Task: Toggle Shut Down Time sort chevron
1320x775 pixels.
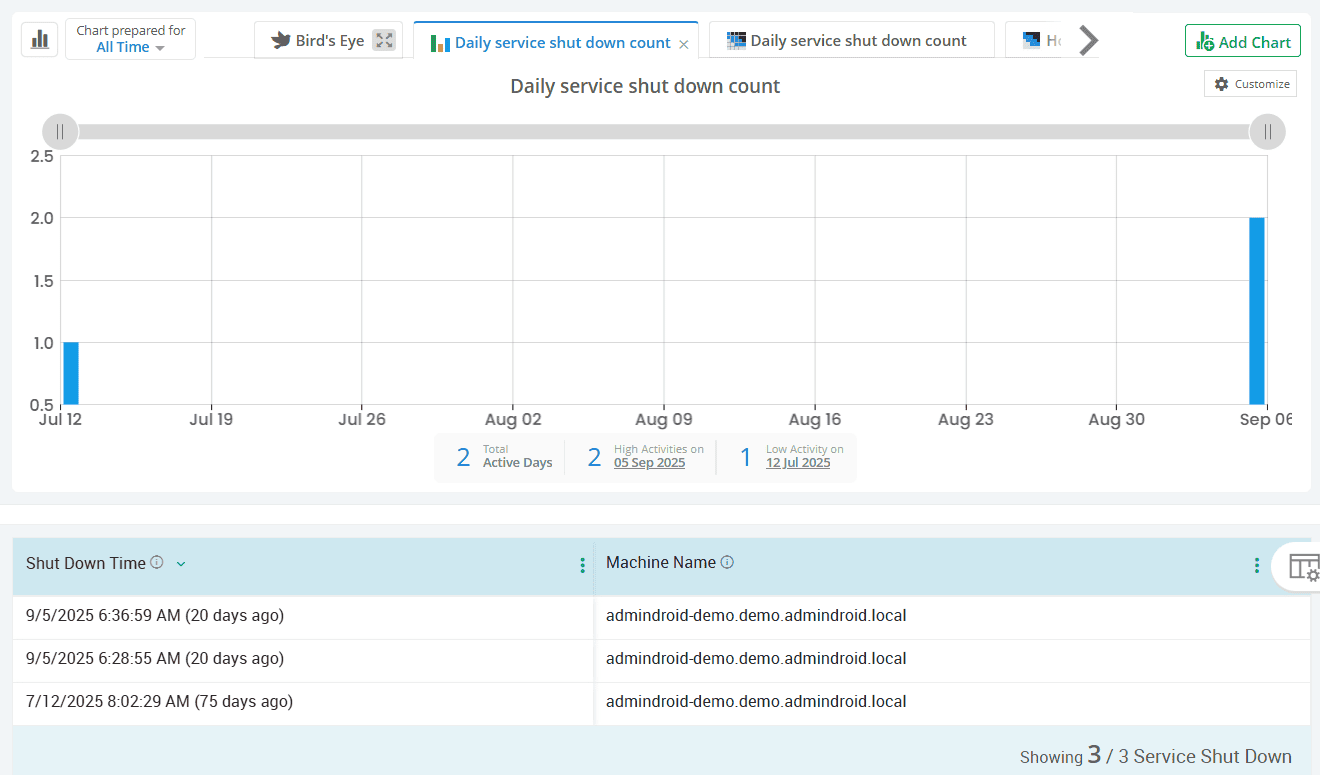Action: [181, 563]
